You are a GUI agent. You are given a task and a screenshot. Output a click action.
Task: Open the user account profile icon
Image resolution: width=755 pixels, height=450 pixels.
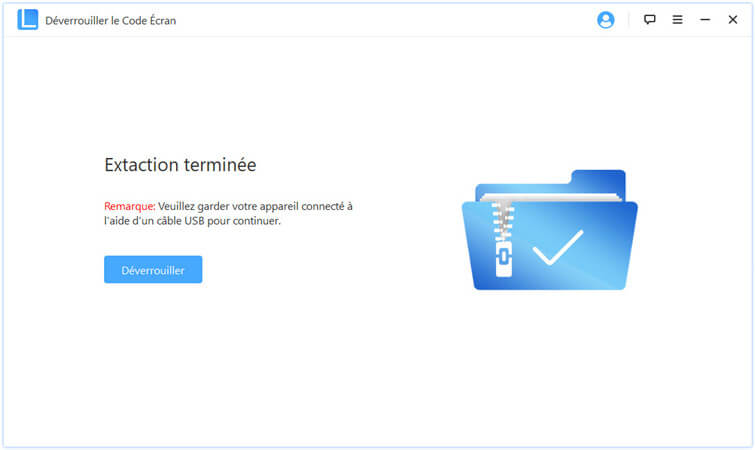pyautogui.click(x=605, y=20)
